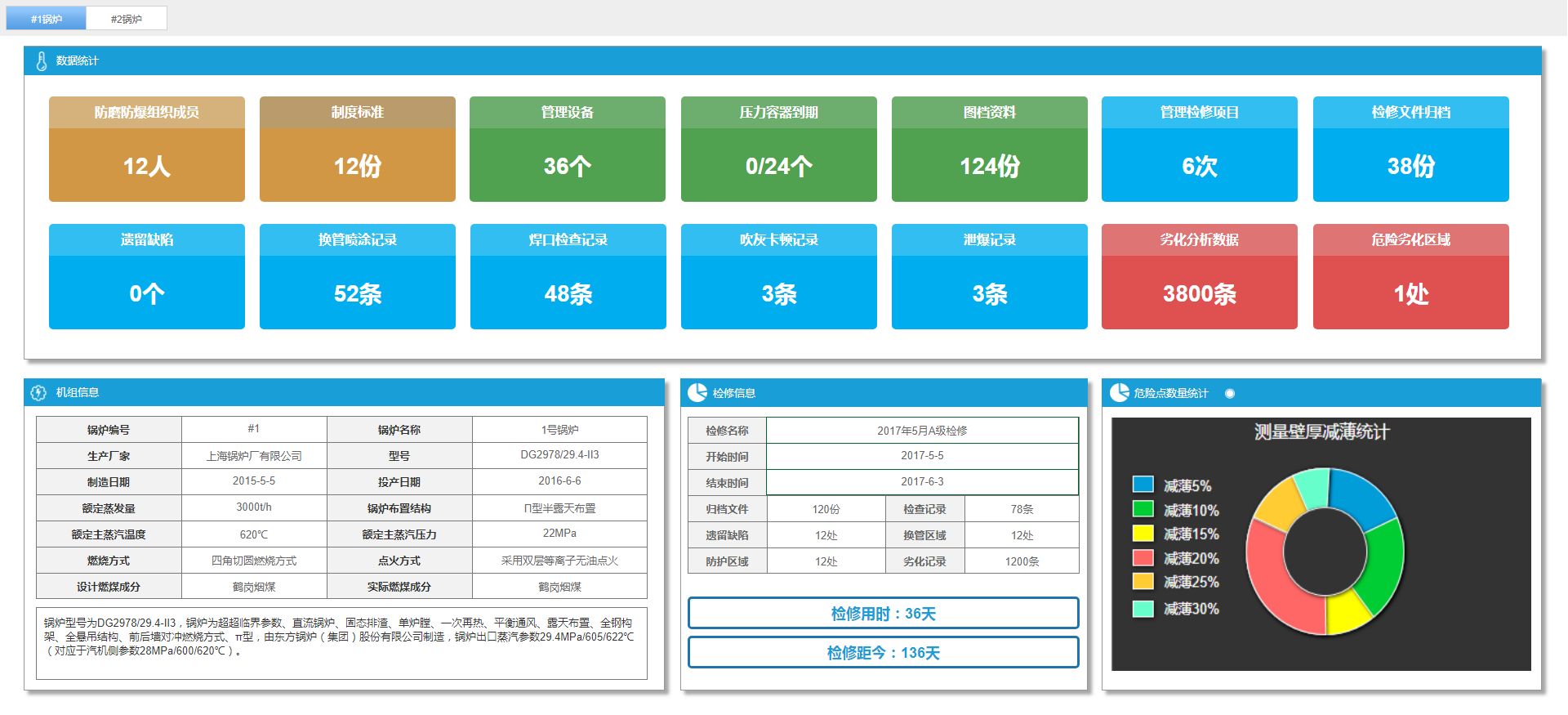
Task: Click the 检修距今：136天 box
Action: click(884, 652)
